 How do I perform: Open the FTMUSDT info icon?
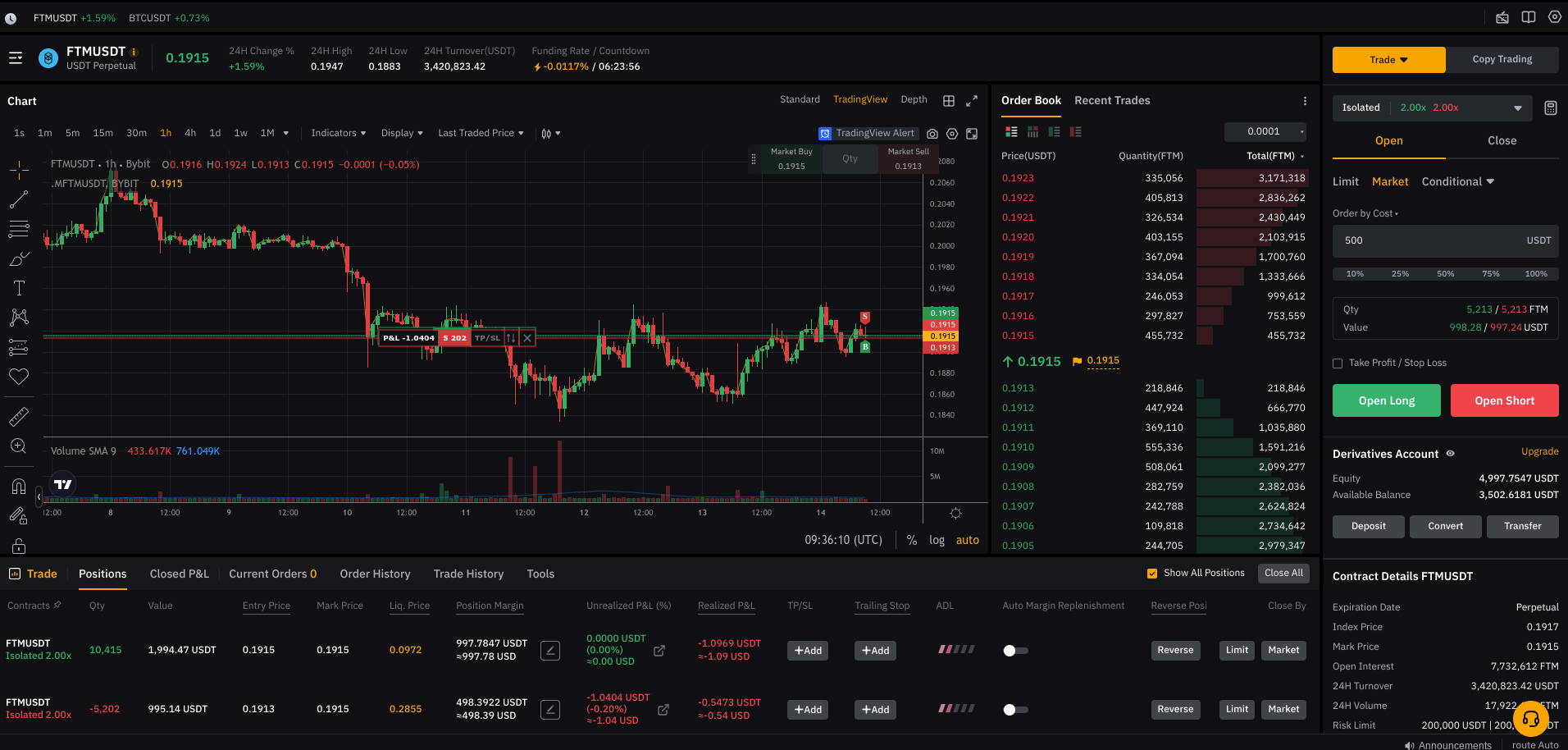(x=134, y=52)
